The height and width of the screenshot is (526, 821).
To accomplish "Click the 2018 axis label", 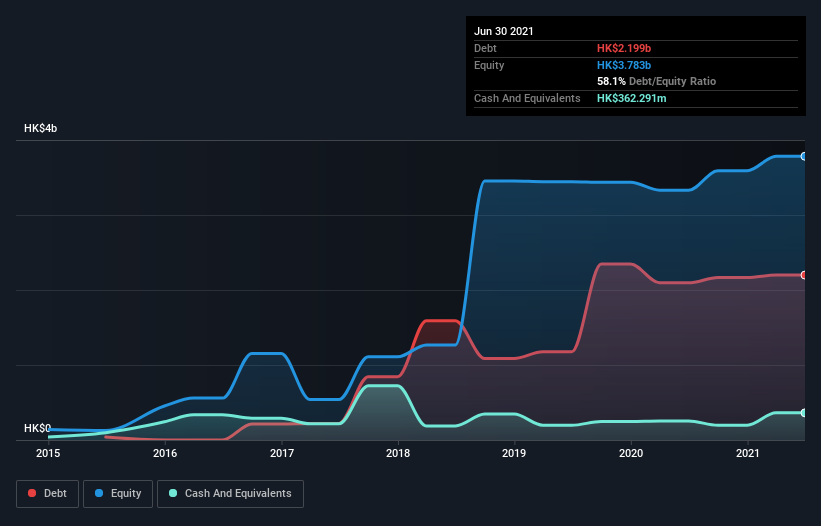I will [x=398, y=453].
